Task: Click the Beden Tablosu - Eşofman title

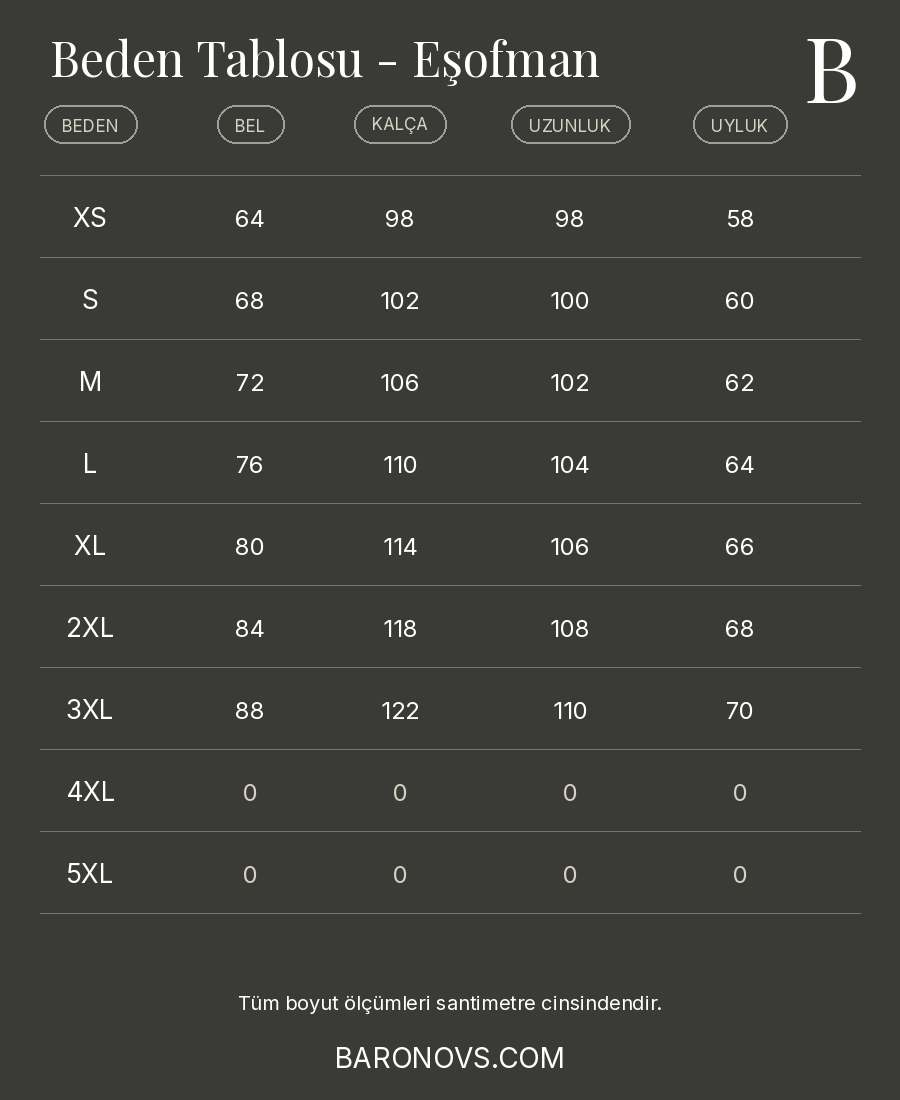Action: (x=325, y=59)
